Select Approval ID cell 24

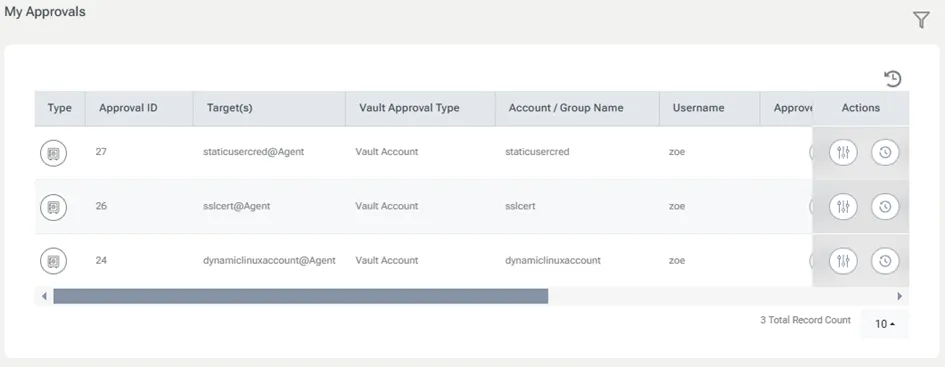101,260
